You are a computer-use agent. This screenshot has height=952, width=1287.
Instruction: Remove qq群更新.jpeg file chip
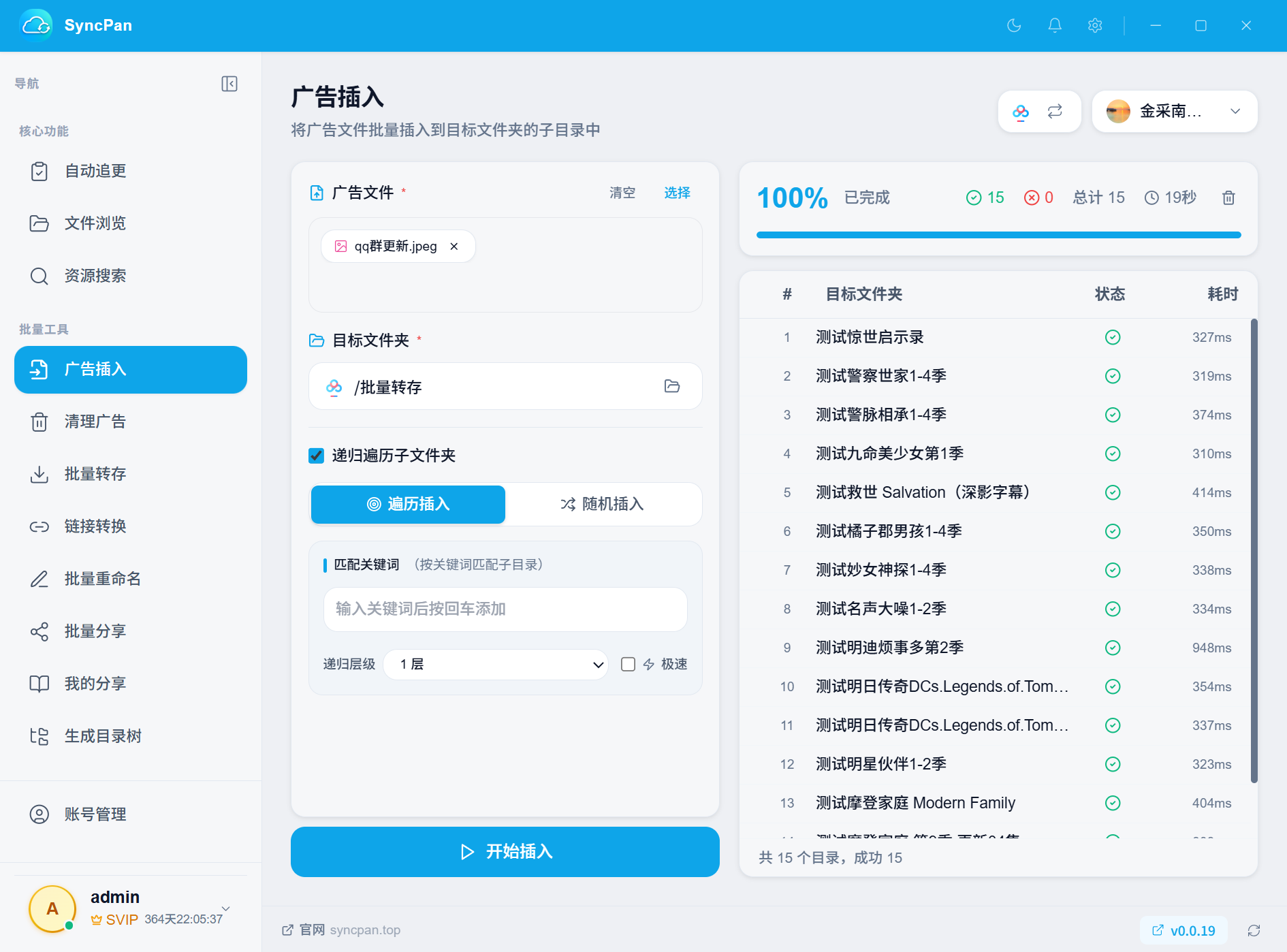454,246
